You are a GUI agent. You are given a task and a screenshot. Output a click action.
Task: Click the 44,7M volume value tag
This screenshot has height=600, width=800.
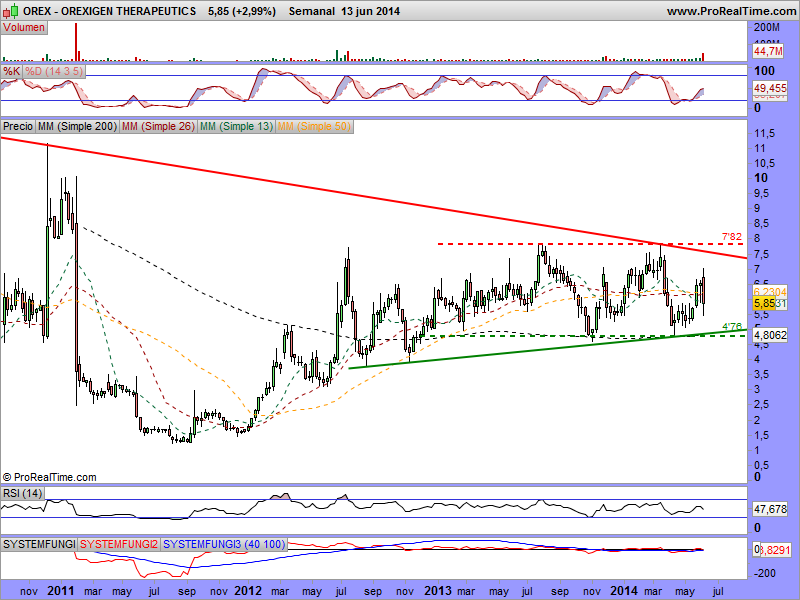coord(768,51)
